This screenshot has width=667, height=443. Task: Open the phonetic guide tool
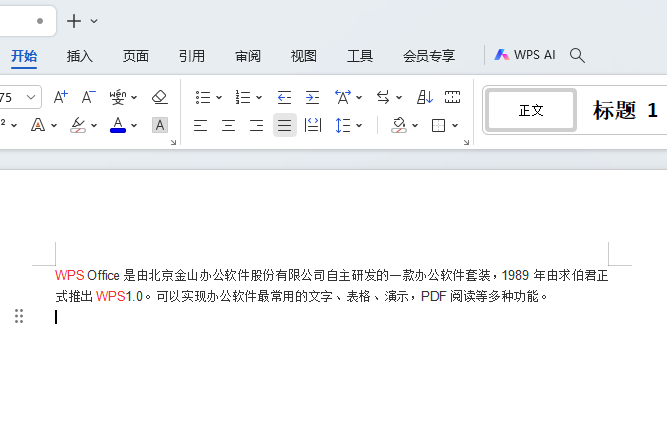coord(117,97)
